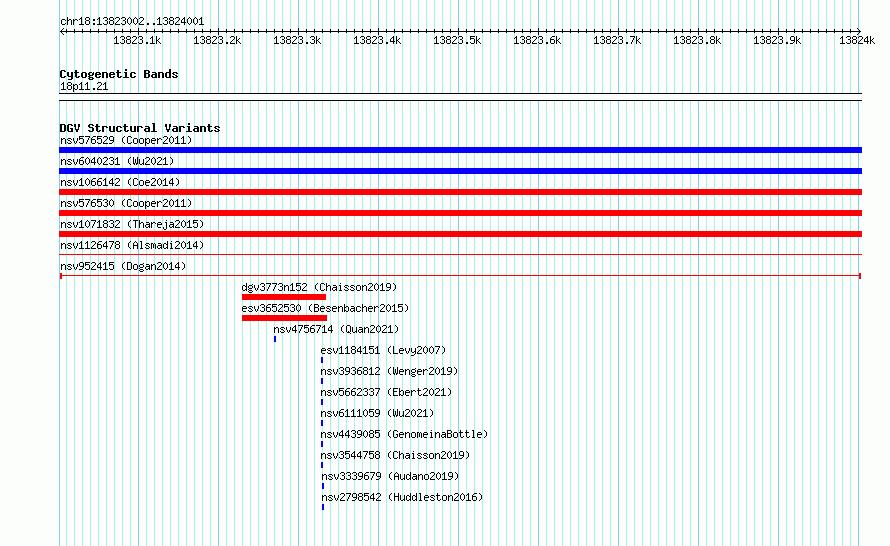
Task: Select the red bar below nsv576530
Action: click(460, 213)
